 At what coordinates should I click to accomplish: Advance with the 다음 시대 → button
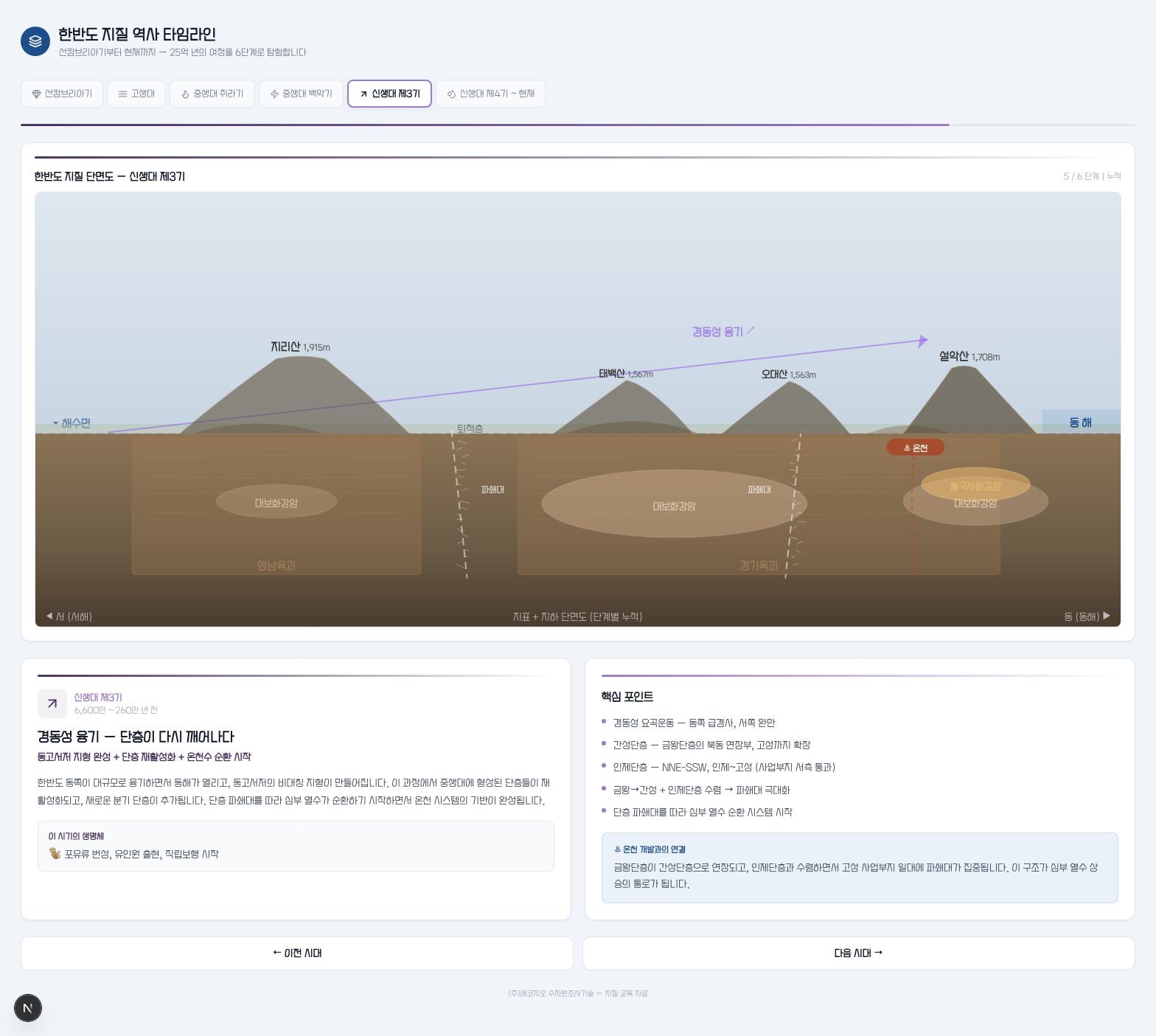click(858, 953)
